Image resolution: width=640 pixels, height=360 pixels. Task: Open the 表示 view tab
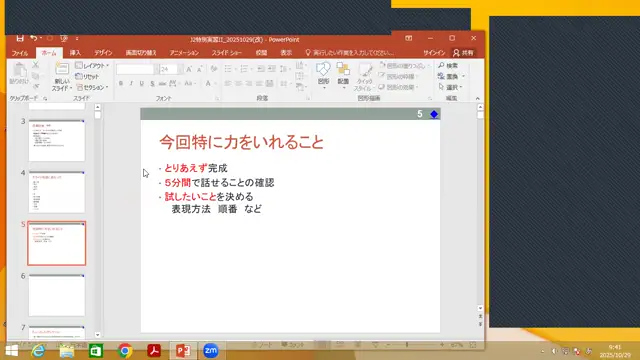coord(286,53)
